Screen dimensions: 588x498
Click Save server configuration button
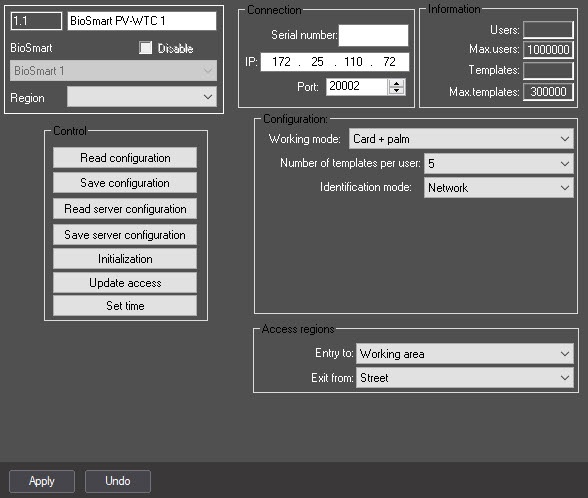coord(125,235)
